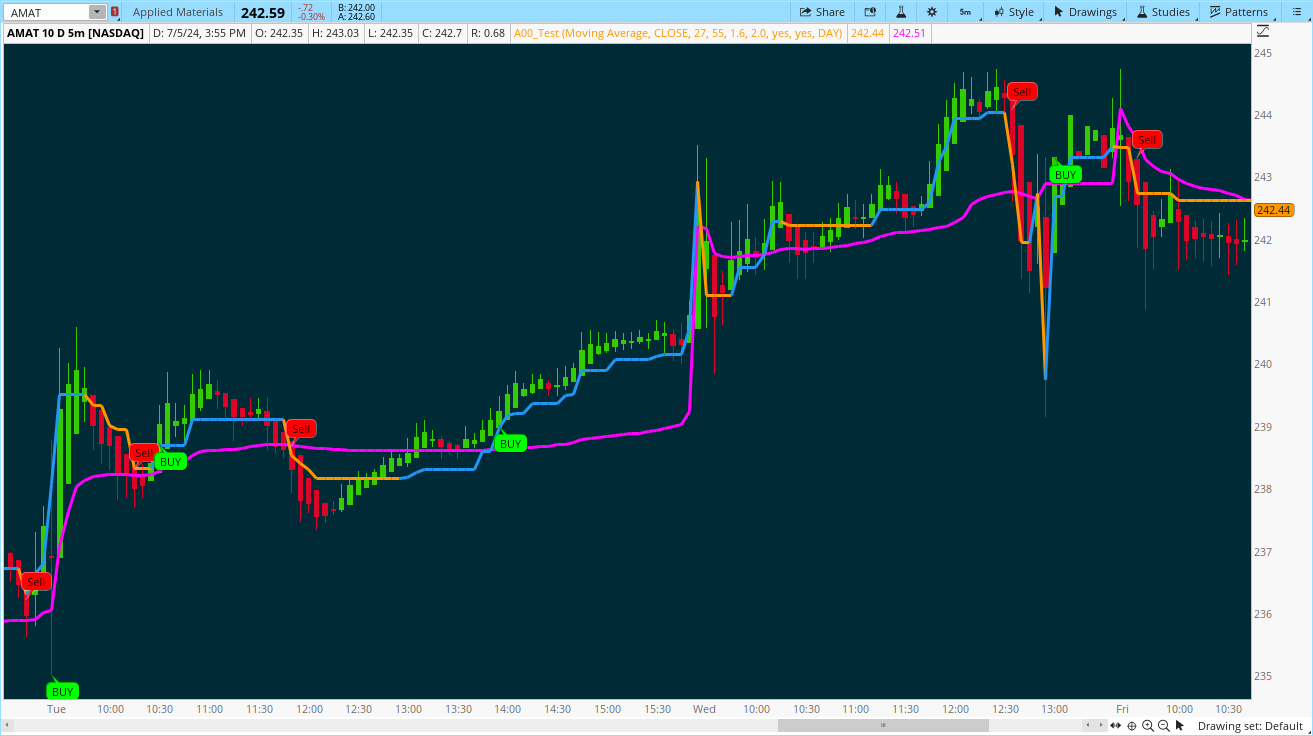Click the horizontal scrollbar thumb
The height and width of the screenshot is (736, 1313).
pyautogui.click(x=883, y=725)
